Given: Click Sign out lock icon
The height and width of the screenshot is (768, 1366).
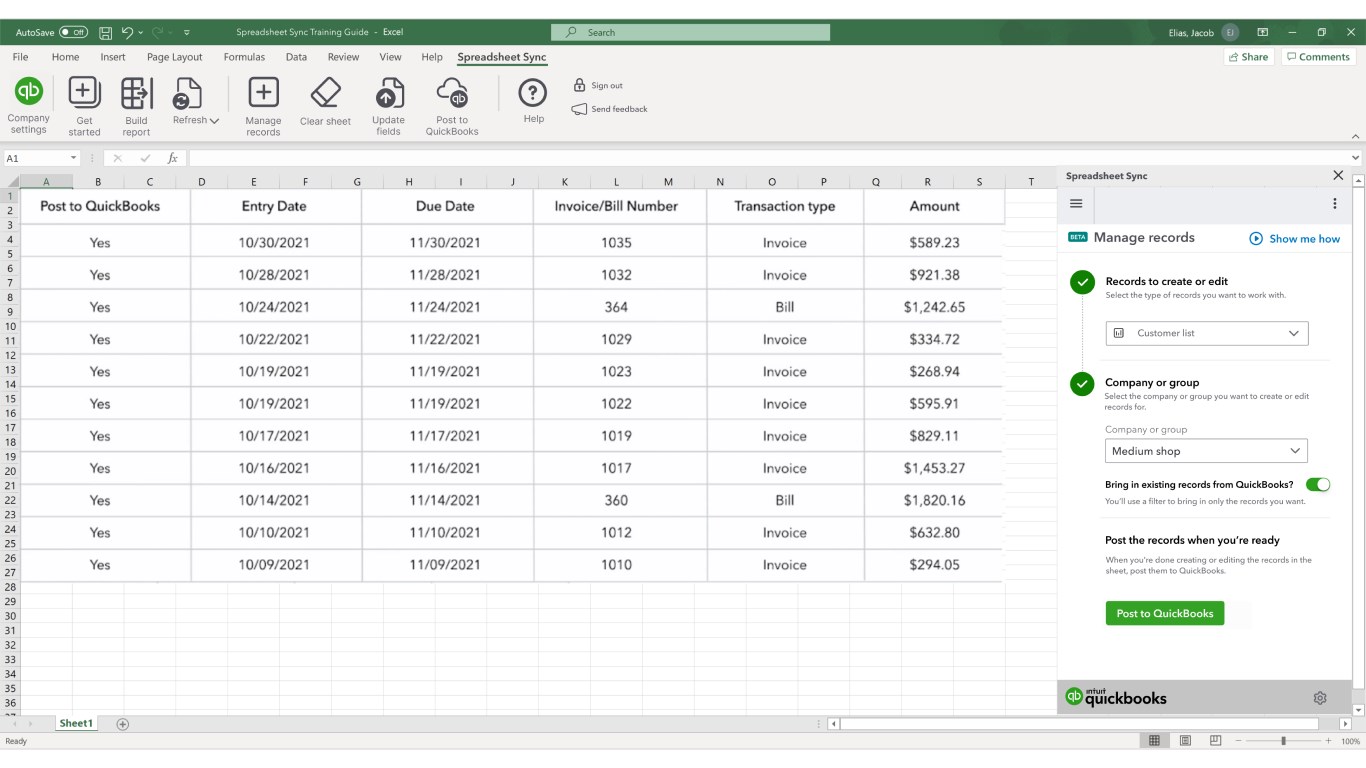Looking at the screenshot, I should 579,85.
